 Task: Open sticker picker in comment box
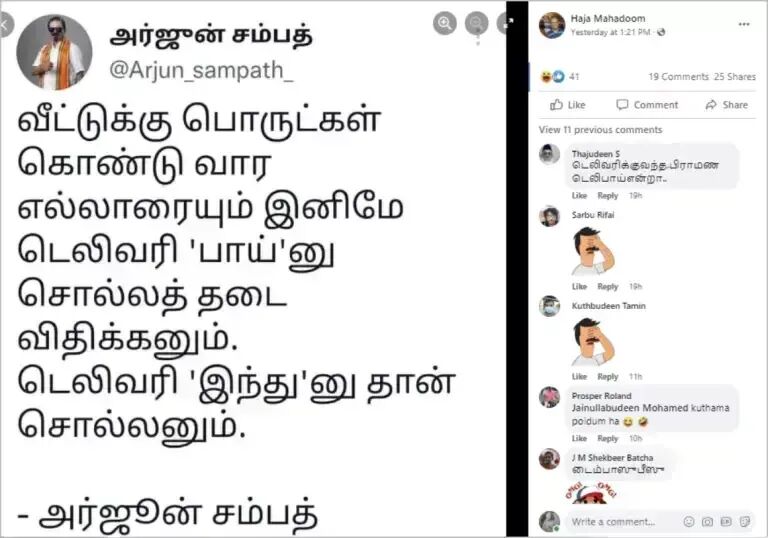point(745,522)
